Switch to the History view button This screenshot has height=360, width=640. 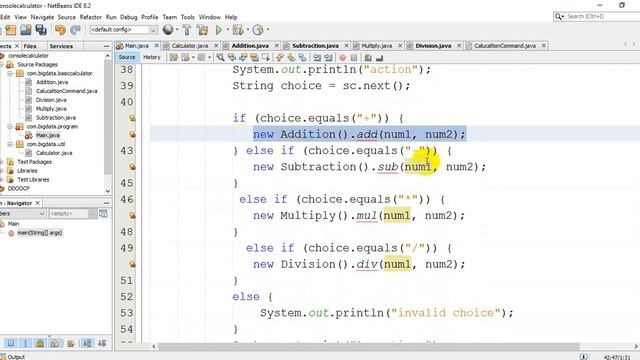152,58
